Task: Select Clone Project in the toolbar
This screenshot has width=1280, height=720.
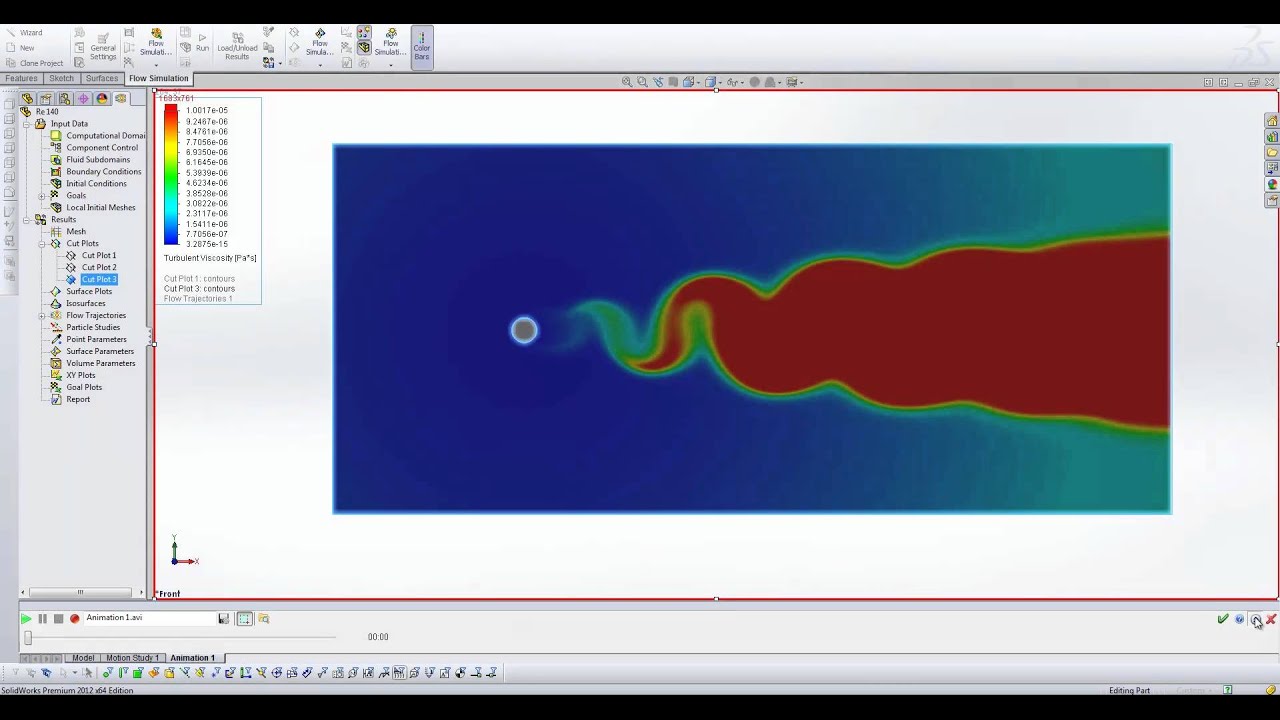Action: 34,63
